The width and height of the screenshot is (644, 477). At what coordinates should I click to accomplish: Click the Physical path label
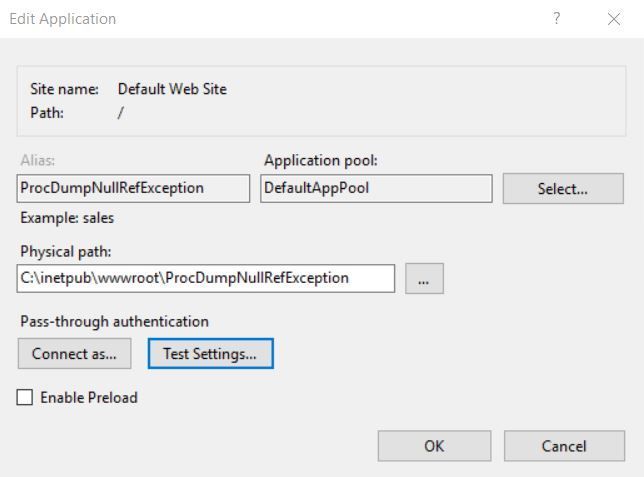click(66, 252)
